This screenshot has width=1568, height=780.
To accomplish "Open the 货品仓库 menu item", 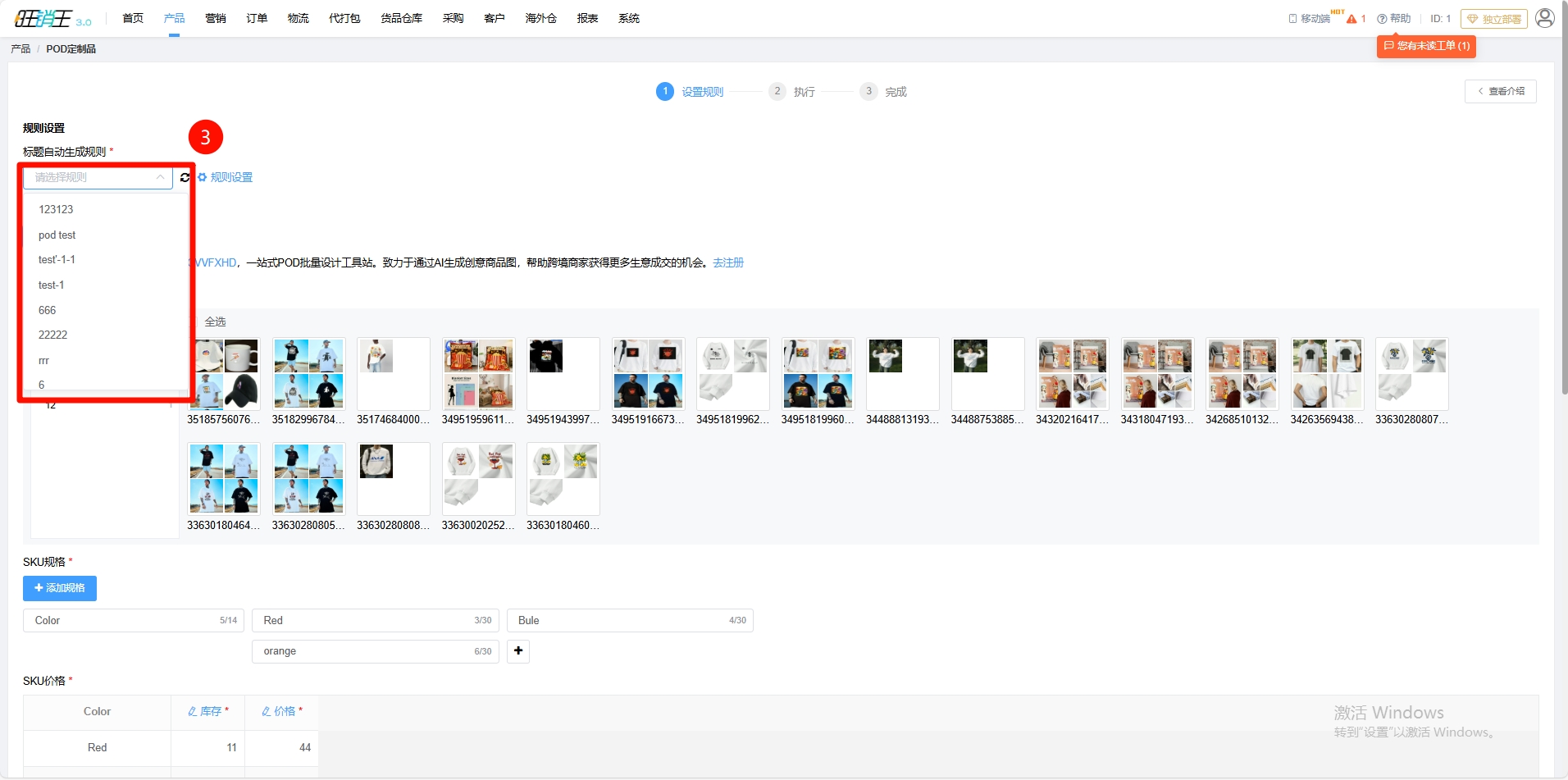I will (401, 18).
